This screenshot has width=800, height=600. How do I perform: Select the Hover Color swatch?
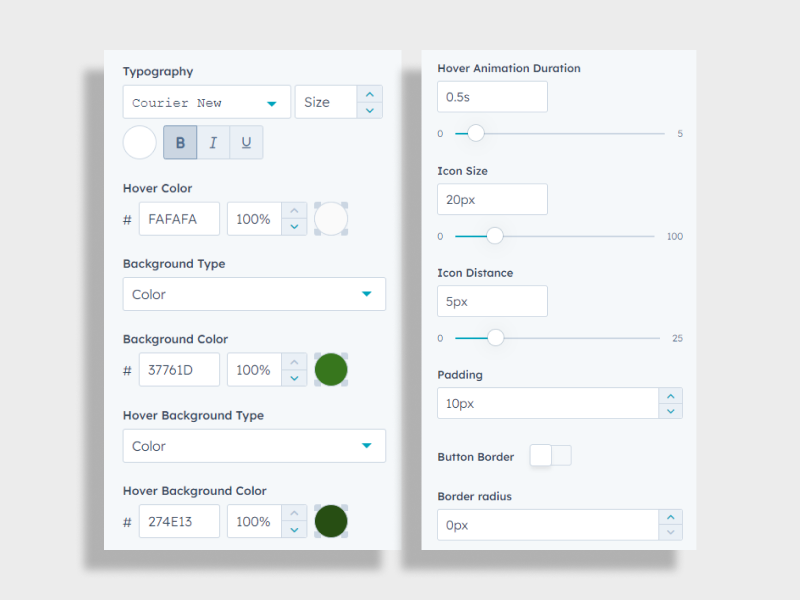point(331,218)
